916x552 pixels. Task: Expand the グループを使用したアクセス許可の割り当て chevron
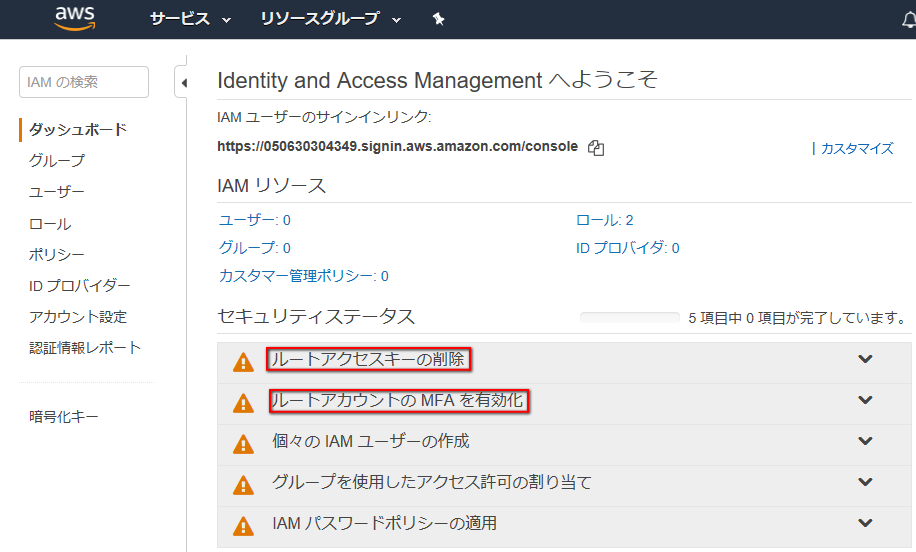click(x=865, y=482)
